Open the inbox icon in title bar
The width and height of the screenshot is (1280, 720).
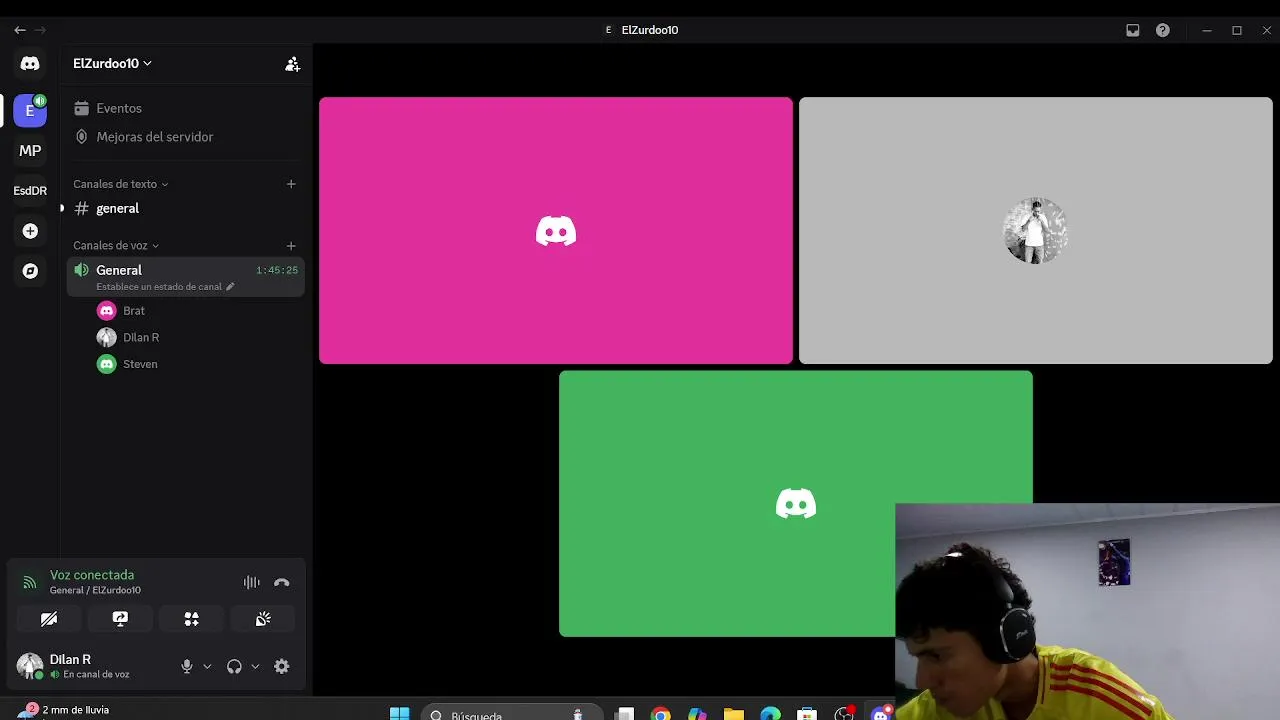tap(1133, 30)
